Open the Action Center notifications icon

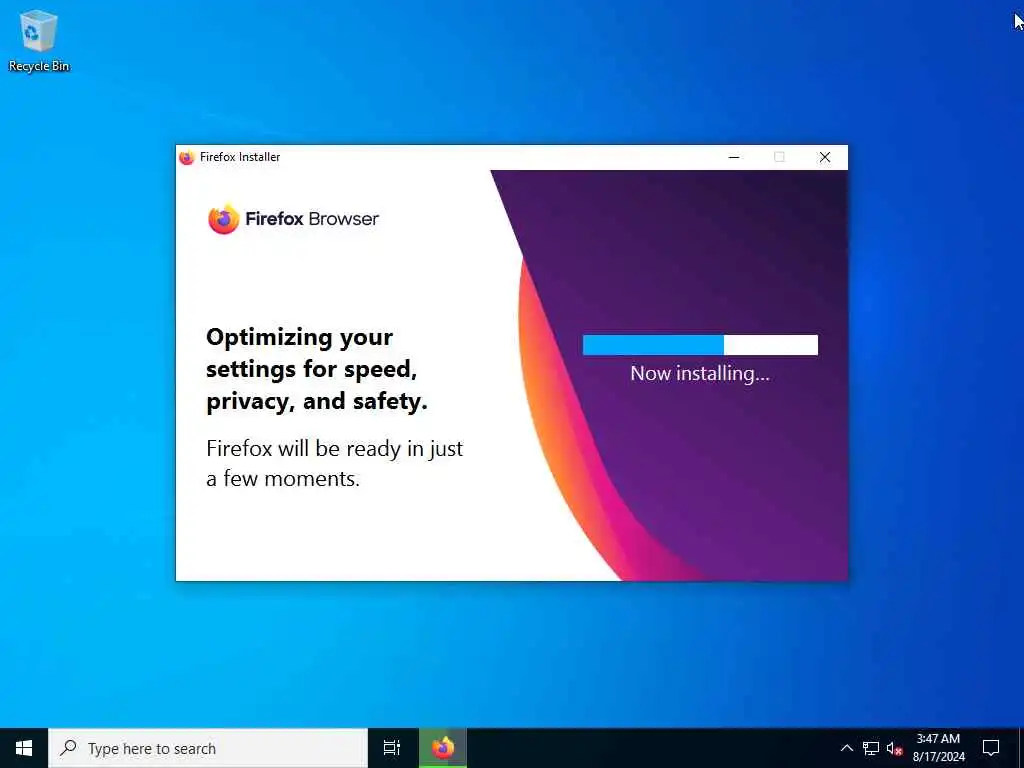coord(991,748)
